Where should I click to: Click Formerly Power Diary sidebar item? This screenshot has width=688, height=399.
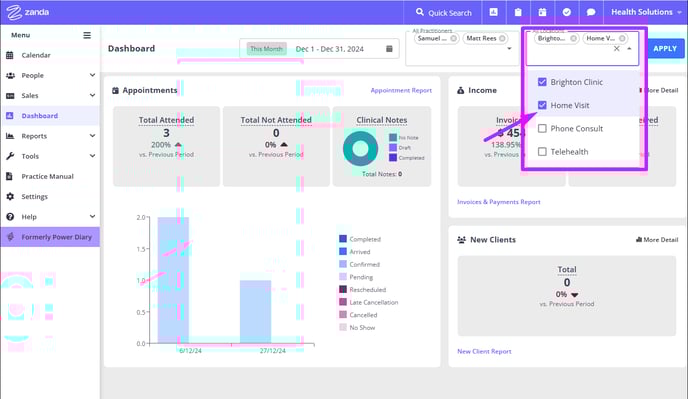(50, 237)
